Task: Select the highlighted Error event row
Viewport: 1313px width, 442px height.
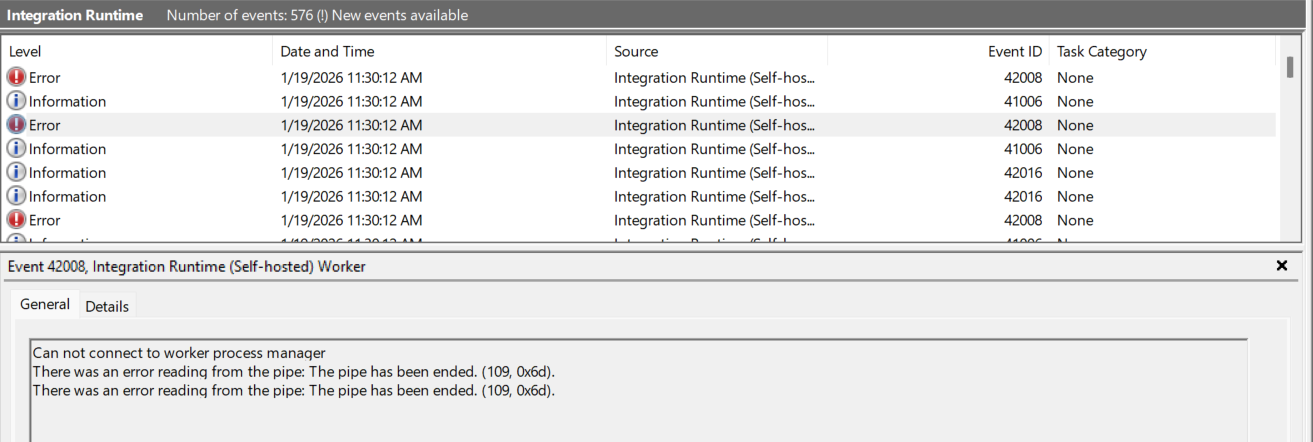Action: coord(639,125)
